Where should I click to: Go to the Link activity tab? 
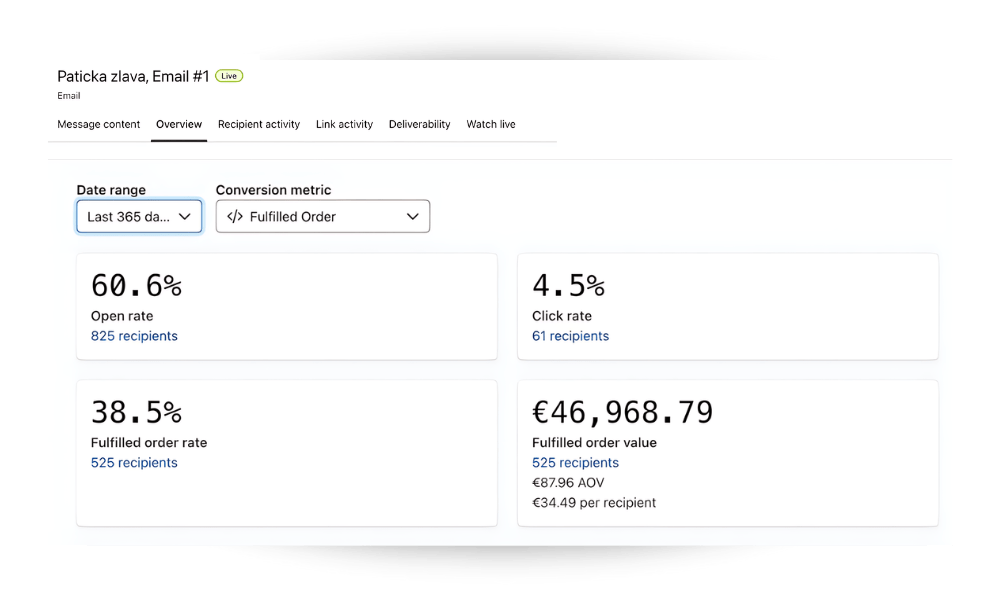(x=344, y=125)
